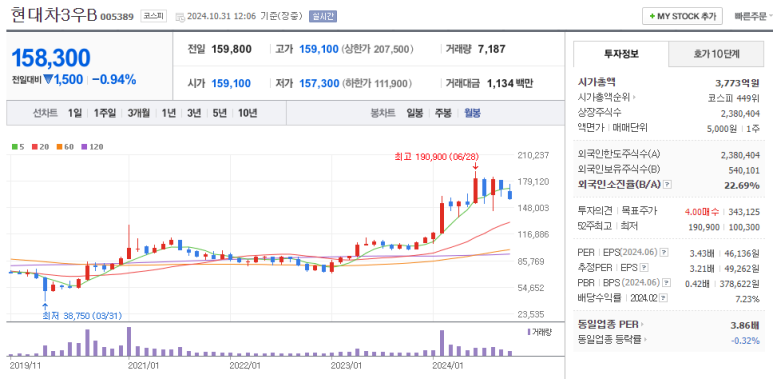The height and width of the screenshot is (379, 773).
Task: Click the 최고 190,900 (06/28) marker
Action: [x=437, y=156]
